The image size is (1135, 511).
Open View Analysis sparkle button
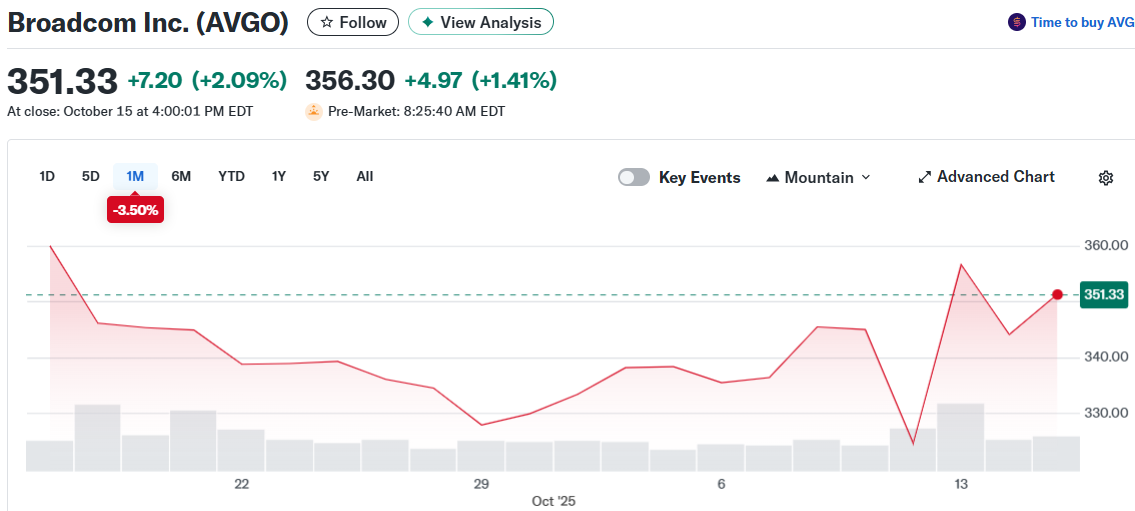click(480, 22)
